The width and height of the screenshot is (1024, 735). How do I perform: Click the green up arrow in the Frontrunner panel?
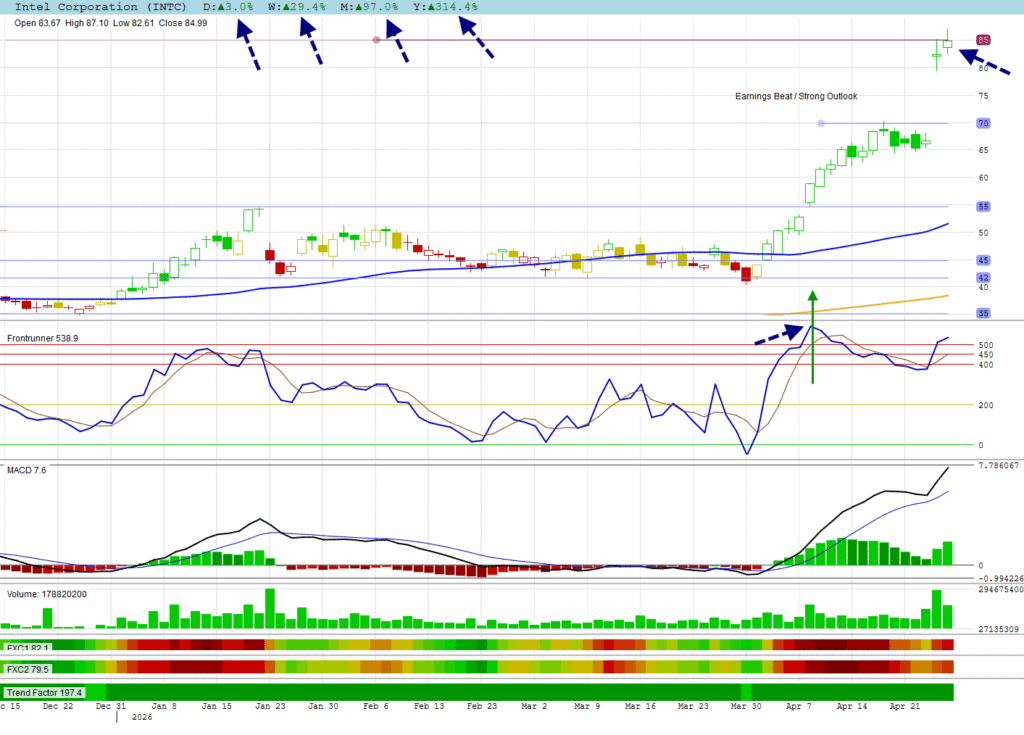pos(812,337)
